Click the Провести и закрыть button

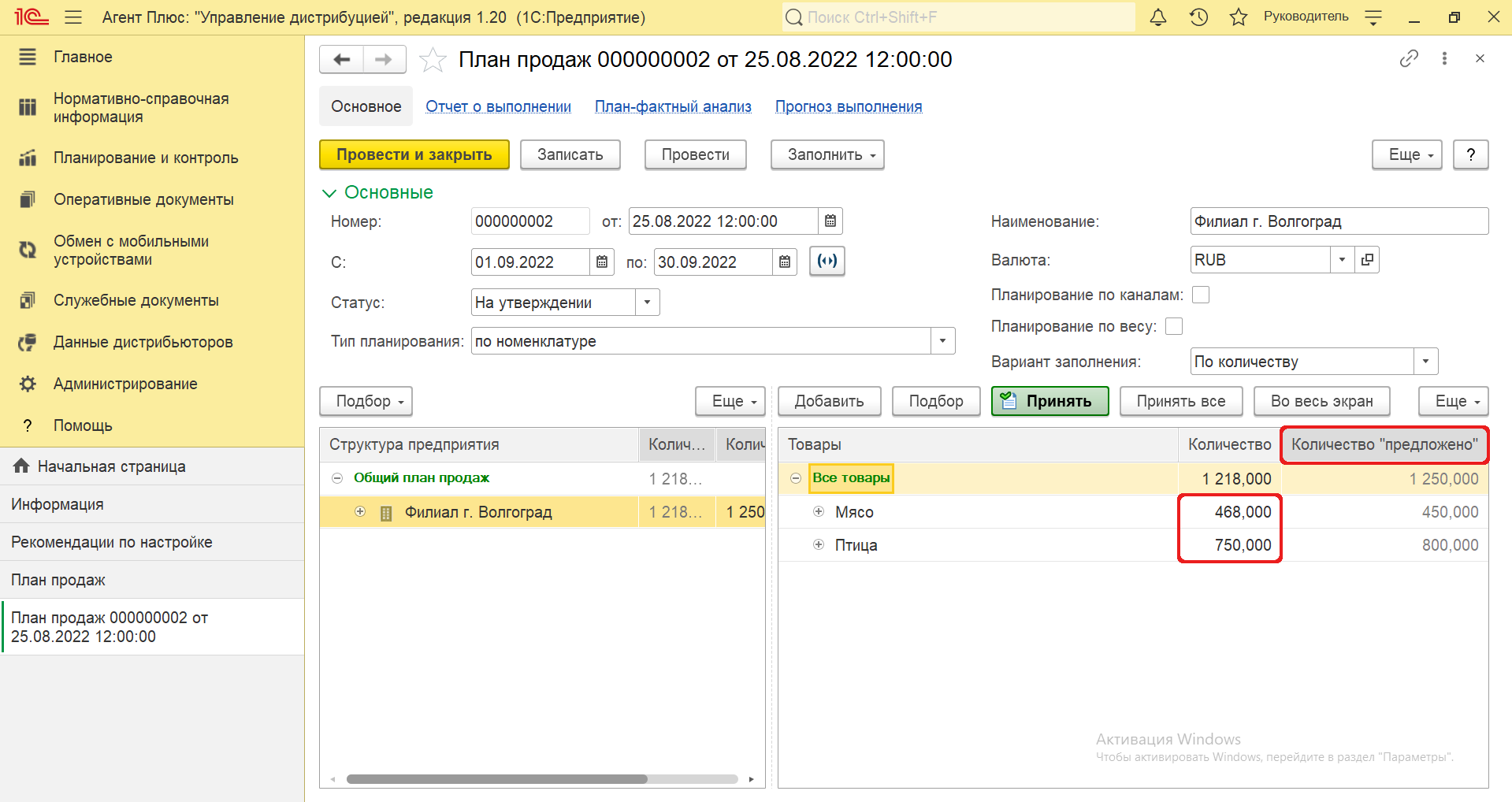click(414, 155)
